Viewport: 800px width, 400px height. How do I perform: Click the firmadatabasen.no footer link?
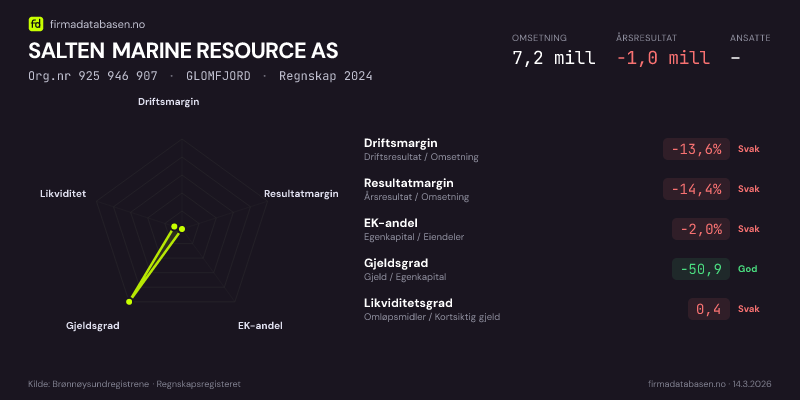tap(686, 384)
